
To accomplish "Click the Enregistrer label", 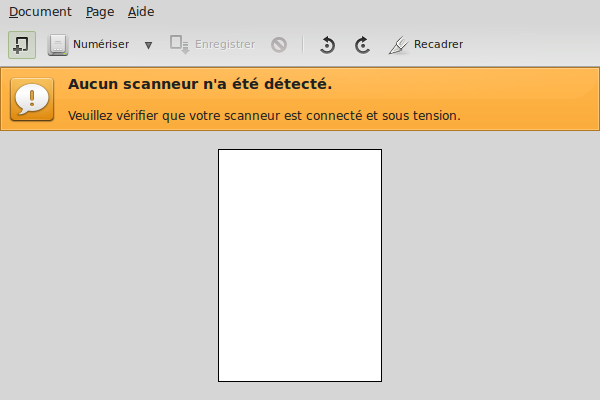I will pyautogui.click(x=225, y=44).
